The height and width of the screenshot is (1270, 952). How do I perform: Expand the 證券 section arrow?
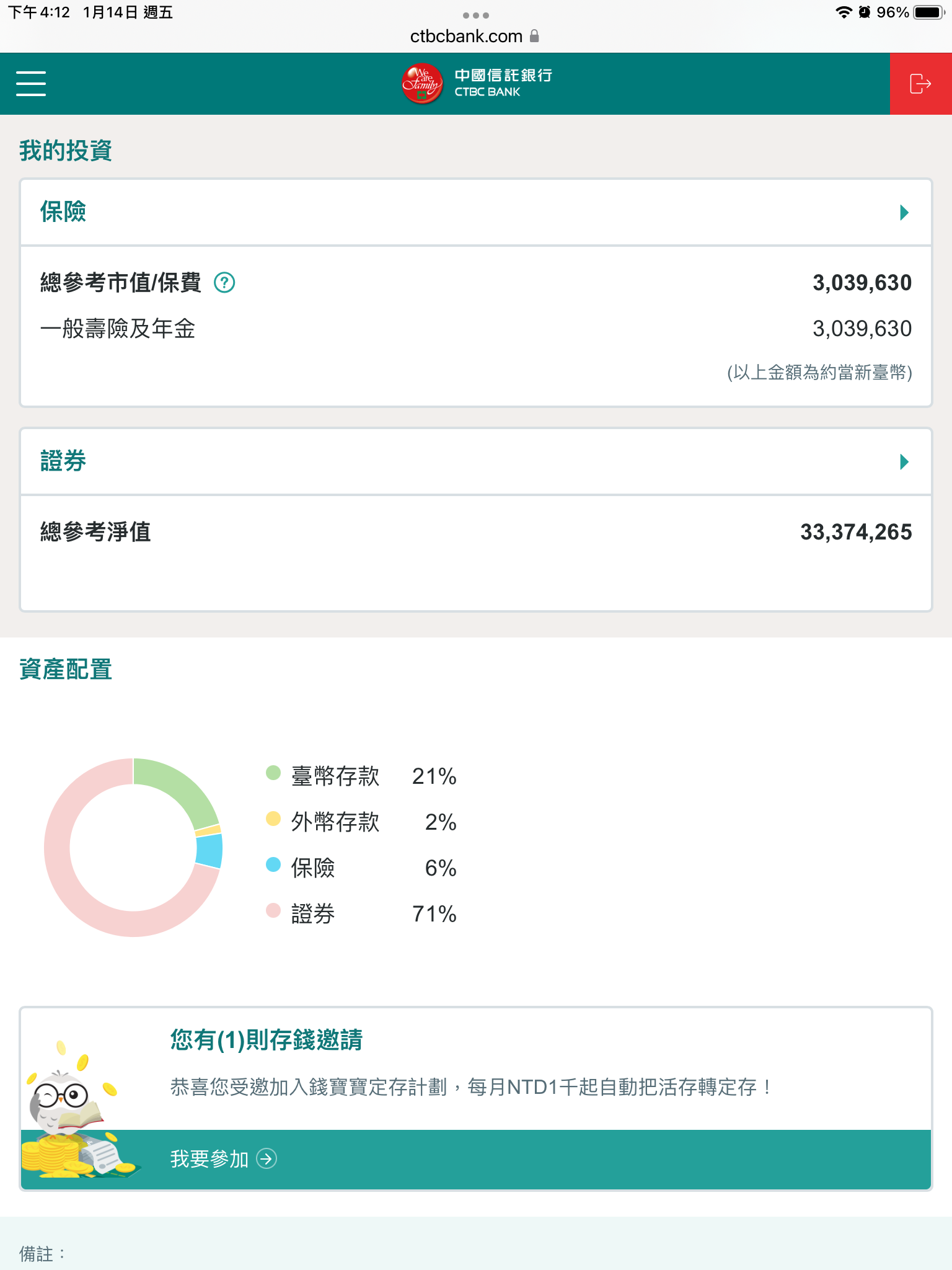pos(904,462)
